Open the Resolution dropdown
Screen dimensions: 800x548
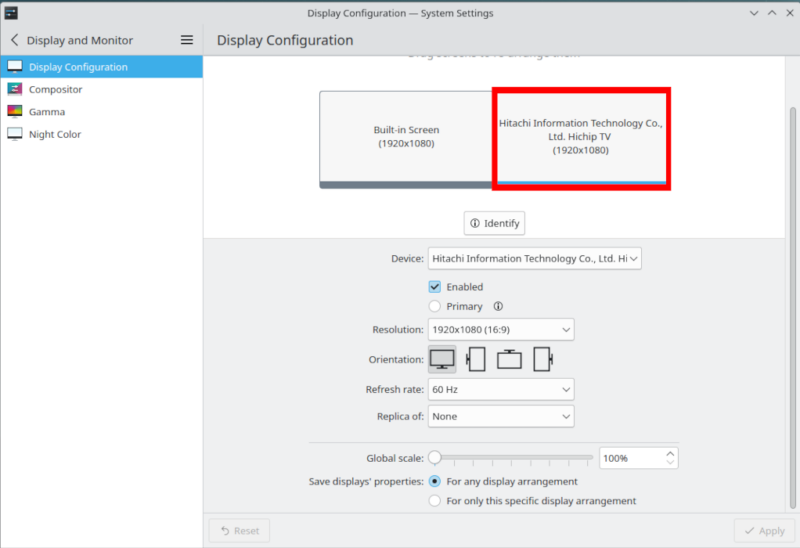click(x=501, y=330)
